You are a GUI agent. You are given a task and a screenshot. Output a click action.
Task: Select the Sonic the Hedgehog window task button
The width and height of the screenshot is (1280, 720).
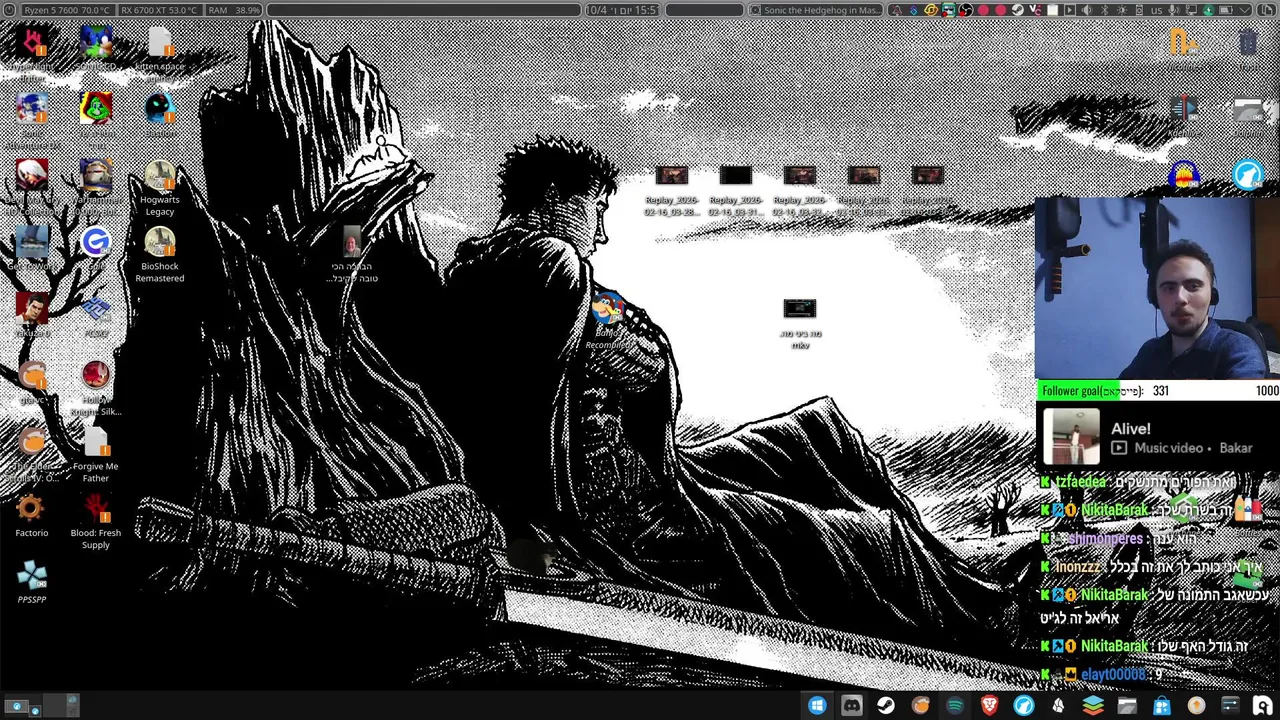point(816,10)
